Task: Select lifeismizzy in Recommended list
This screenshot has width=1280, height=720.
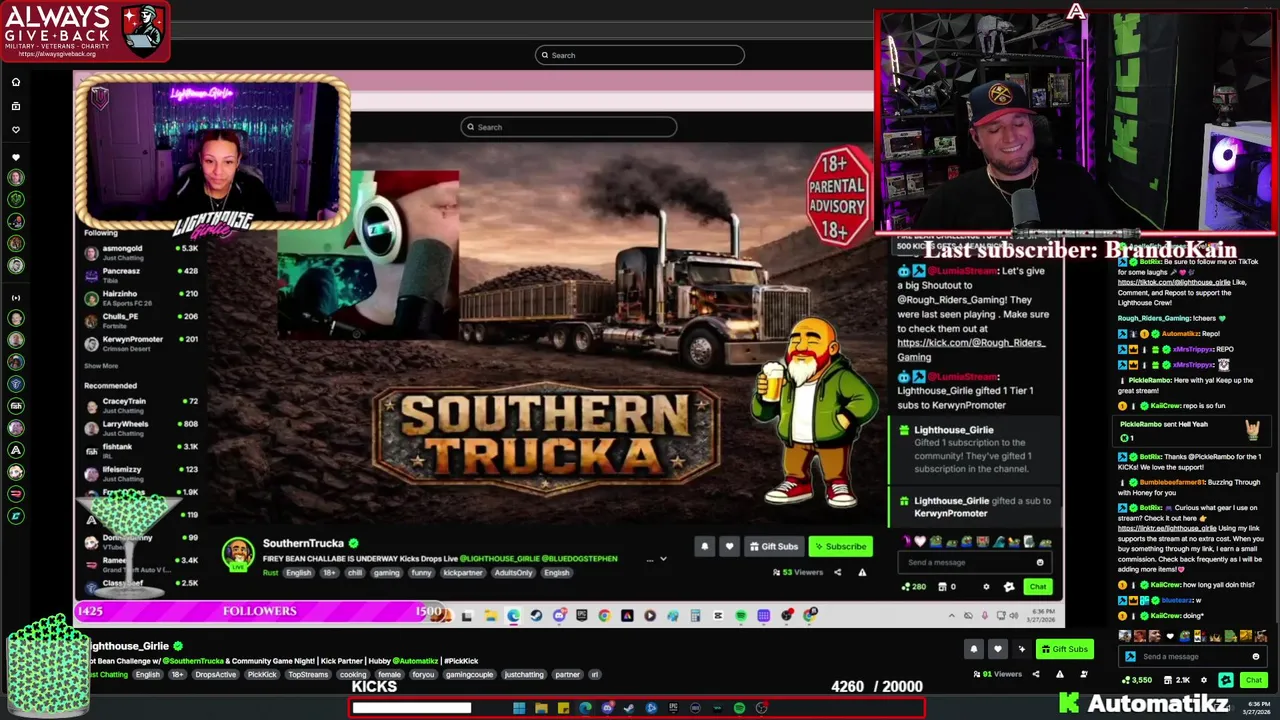Action: [x=142, y=474]
